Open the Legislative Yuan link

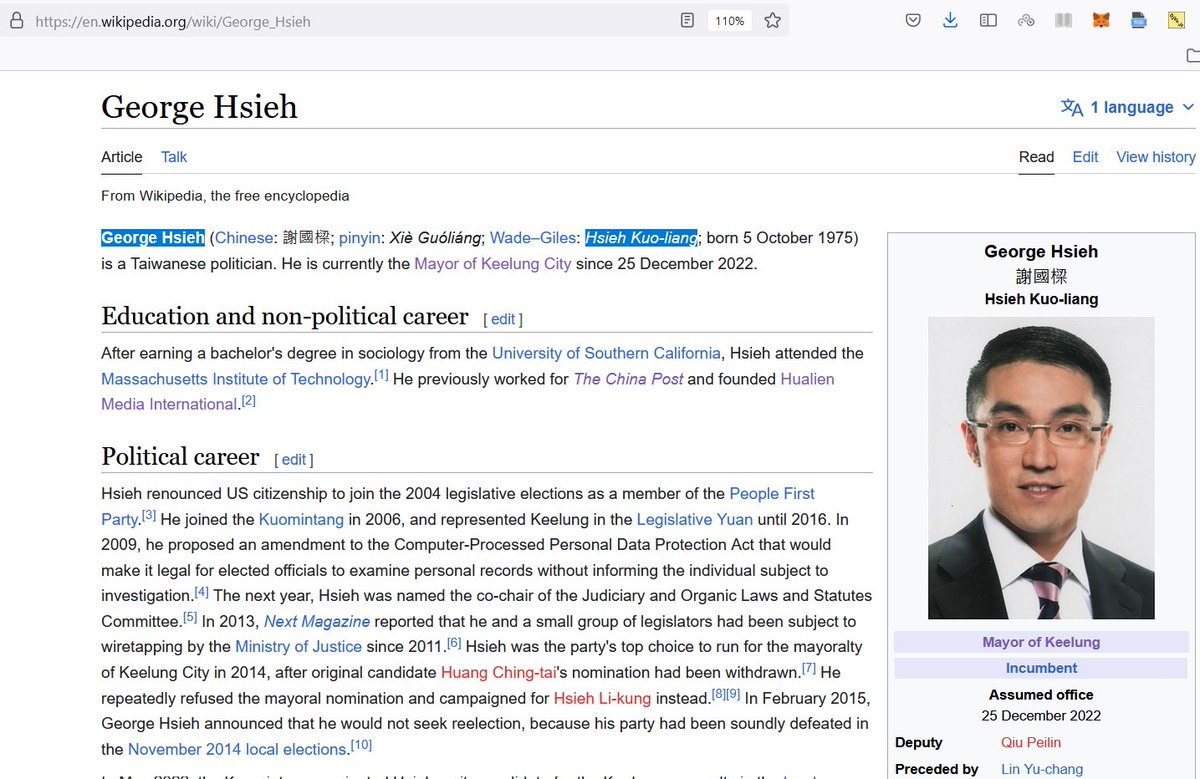tap(694, 519)
